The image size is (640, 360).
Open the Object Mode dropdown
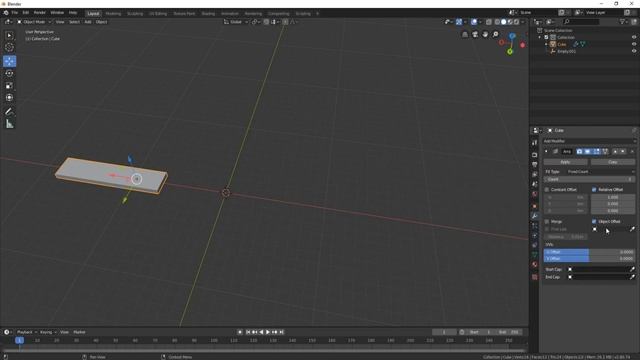(x=34, y=22)
